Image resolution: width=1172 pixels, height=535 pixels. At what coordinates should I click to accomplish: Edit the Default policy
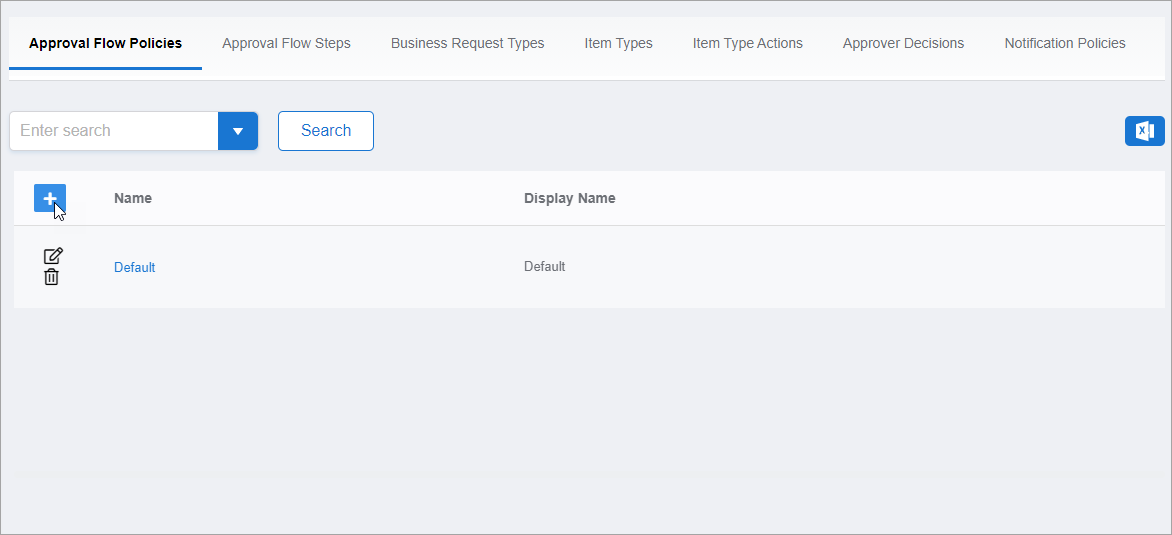(53, 256)
